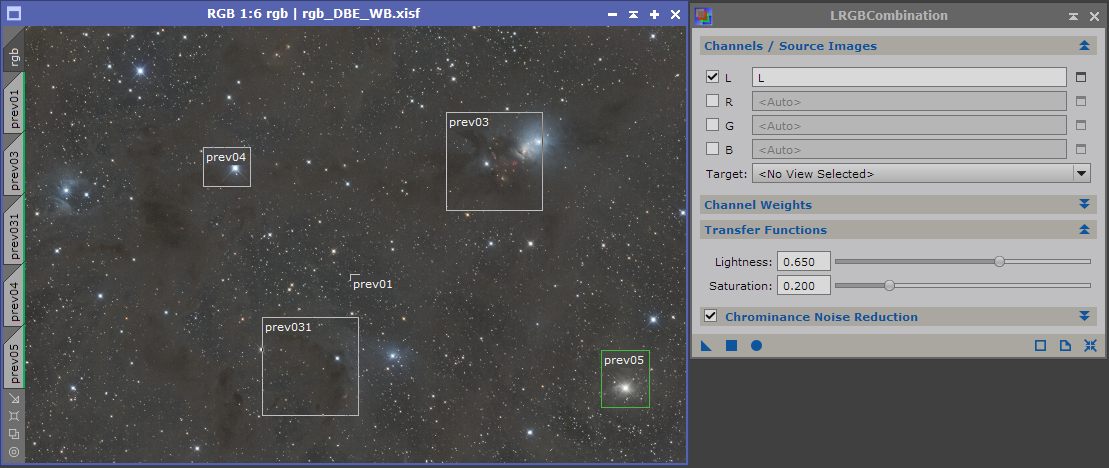The image size is (1109, 468).
Task: Click the L source image field
Action: tap(910, 77)
